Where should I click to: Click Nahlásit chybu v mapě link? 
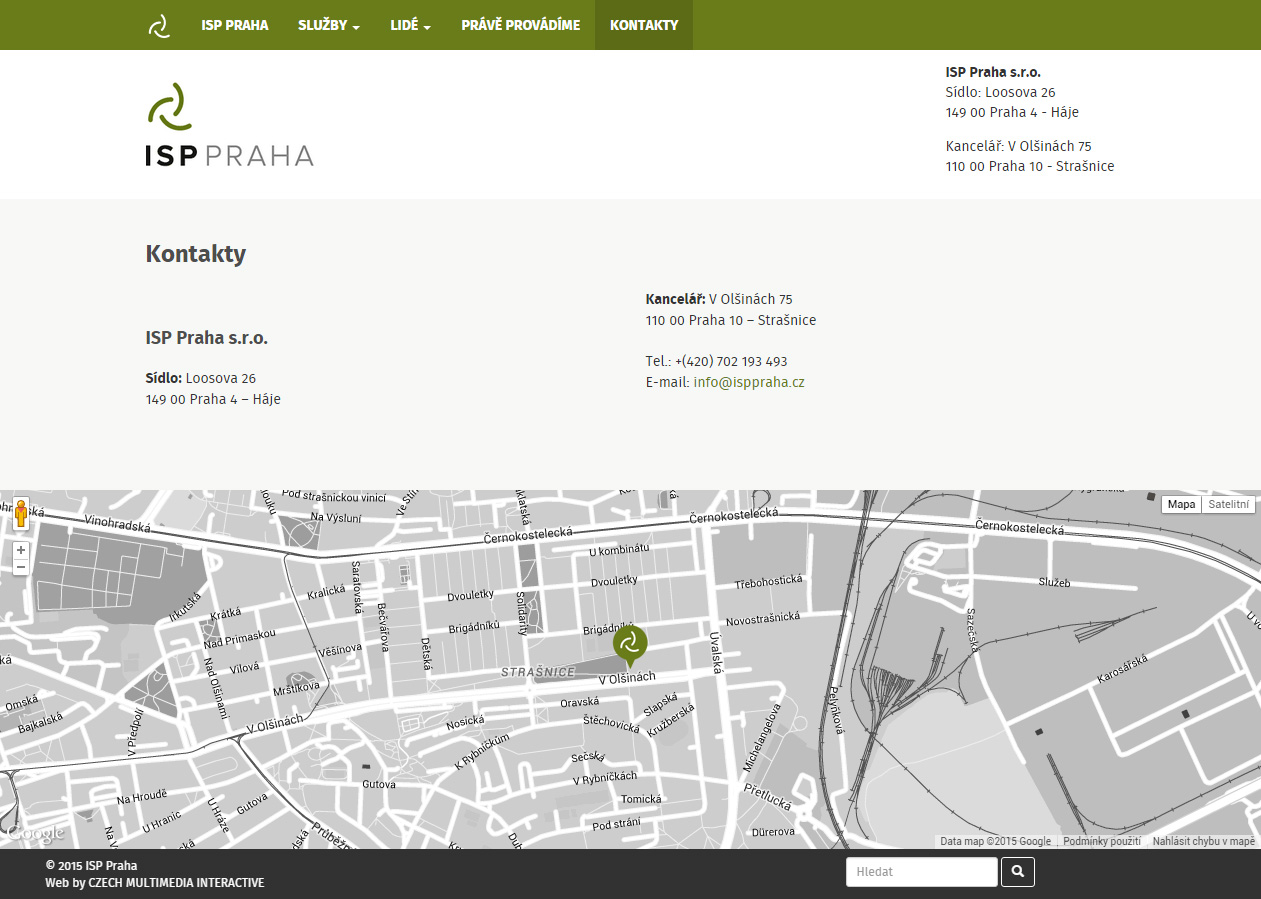[x=1203, y=842]
